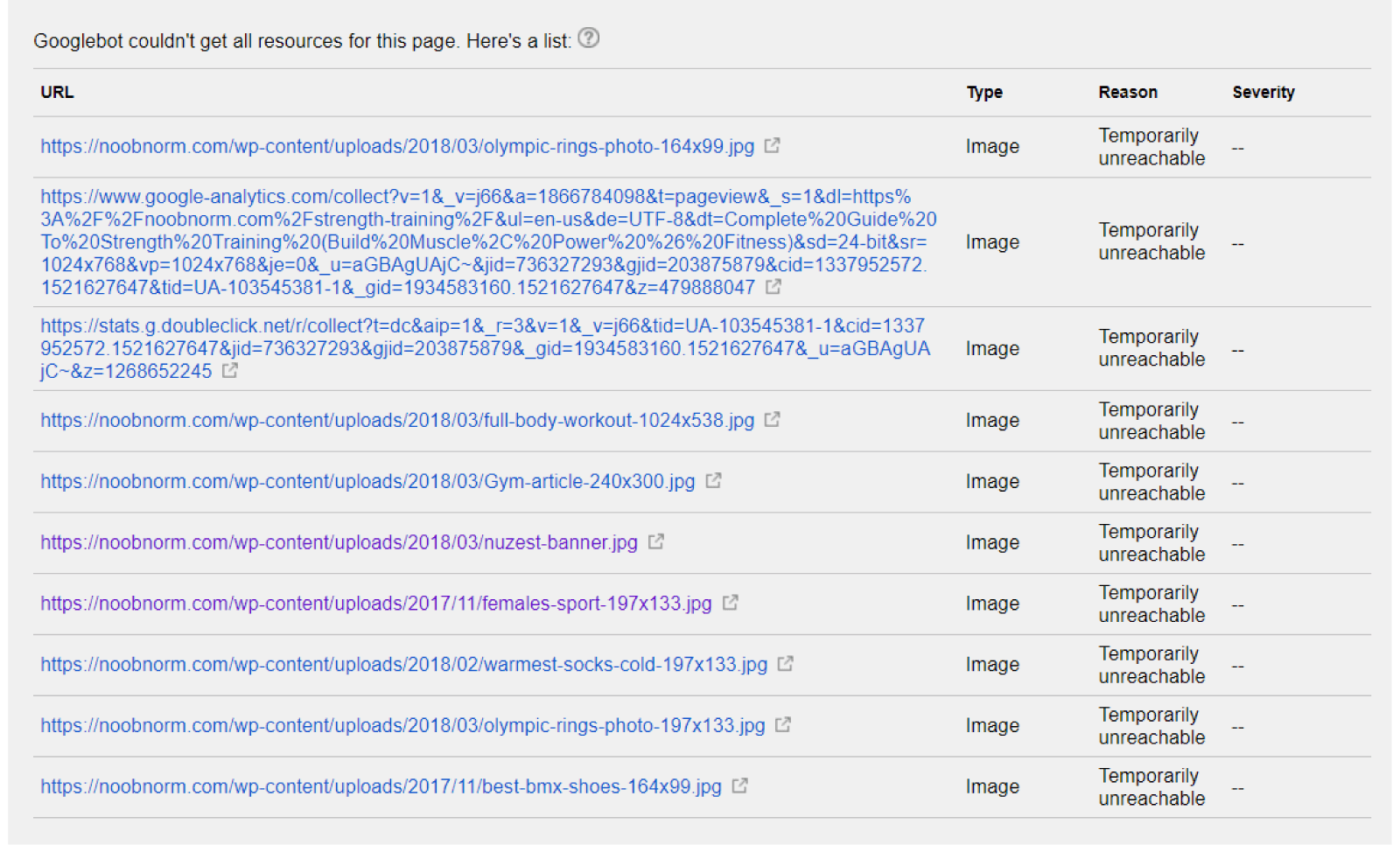
Task: Open the stats.g.doubleclick.net collect link
Action: (x=485, y=348)
